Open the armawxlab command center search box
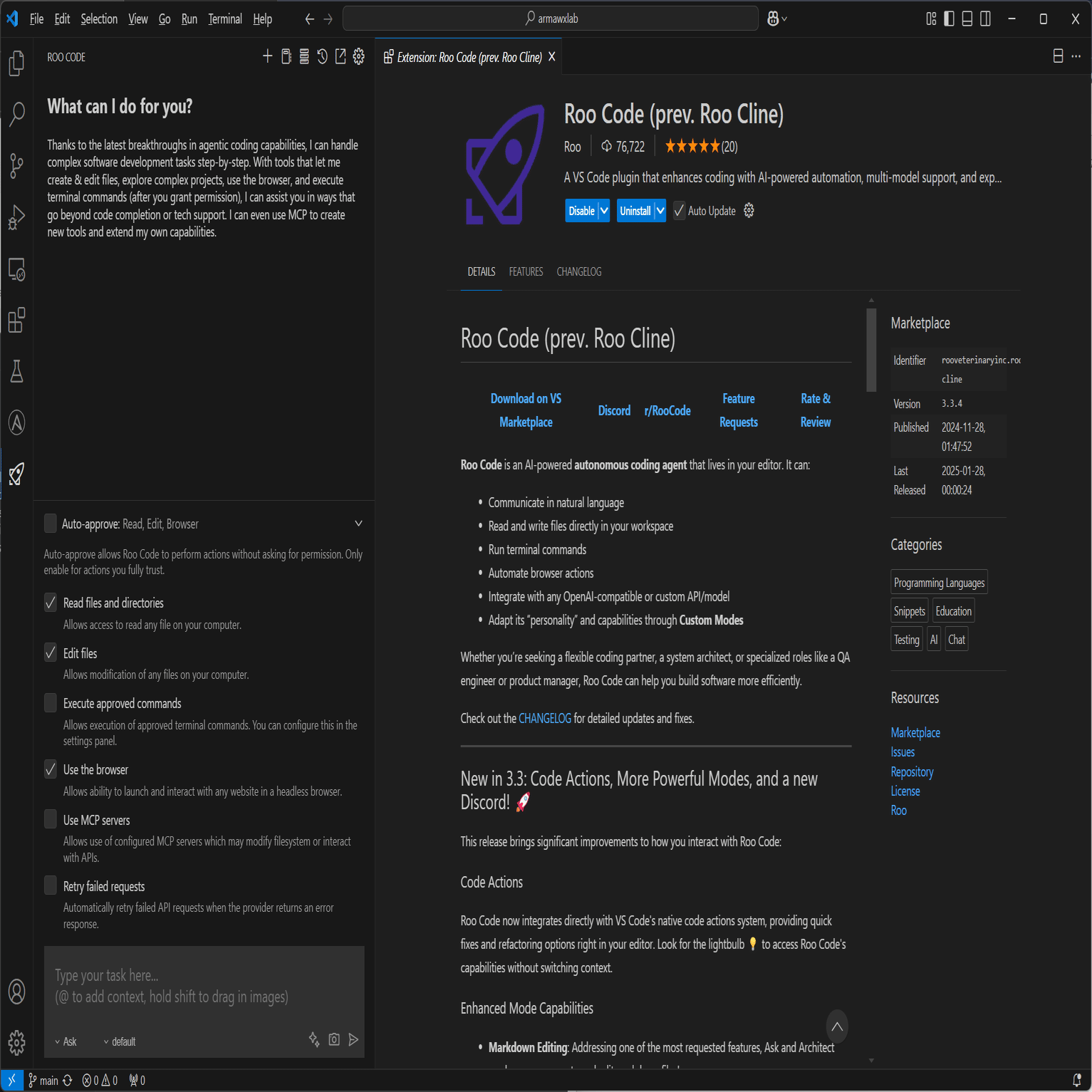This screenshot has height=1092, width=1092. point(551,19)
